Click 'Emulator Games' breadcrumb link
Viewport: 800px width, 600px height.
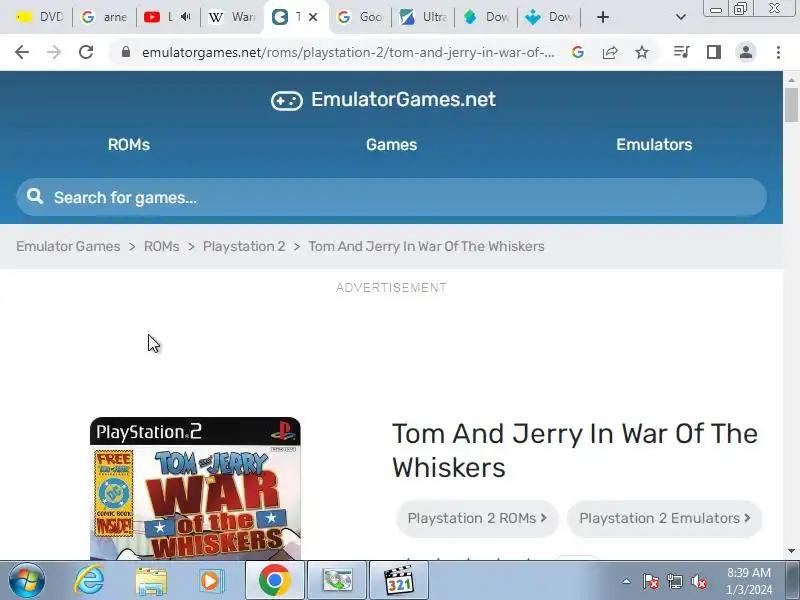click(68, 246)
